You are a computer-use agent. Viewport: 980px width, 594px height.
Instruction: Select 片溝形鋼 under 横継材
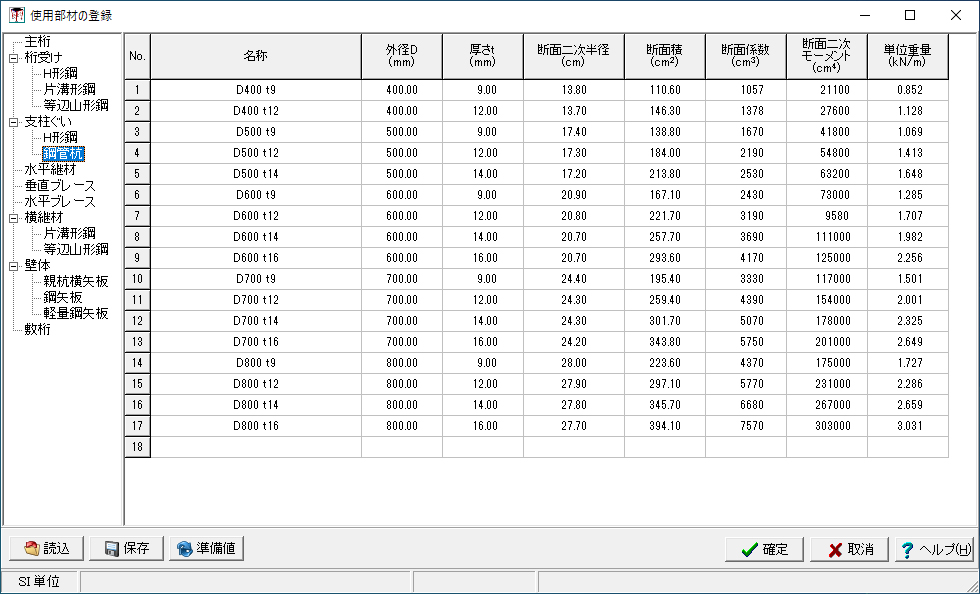click(x=69, y=233)
